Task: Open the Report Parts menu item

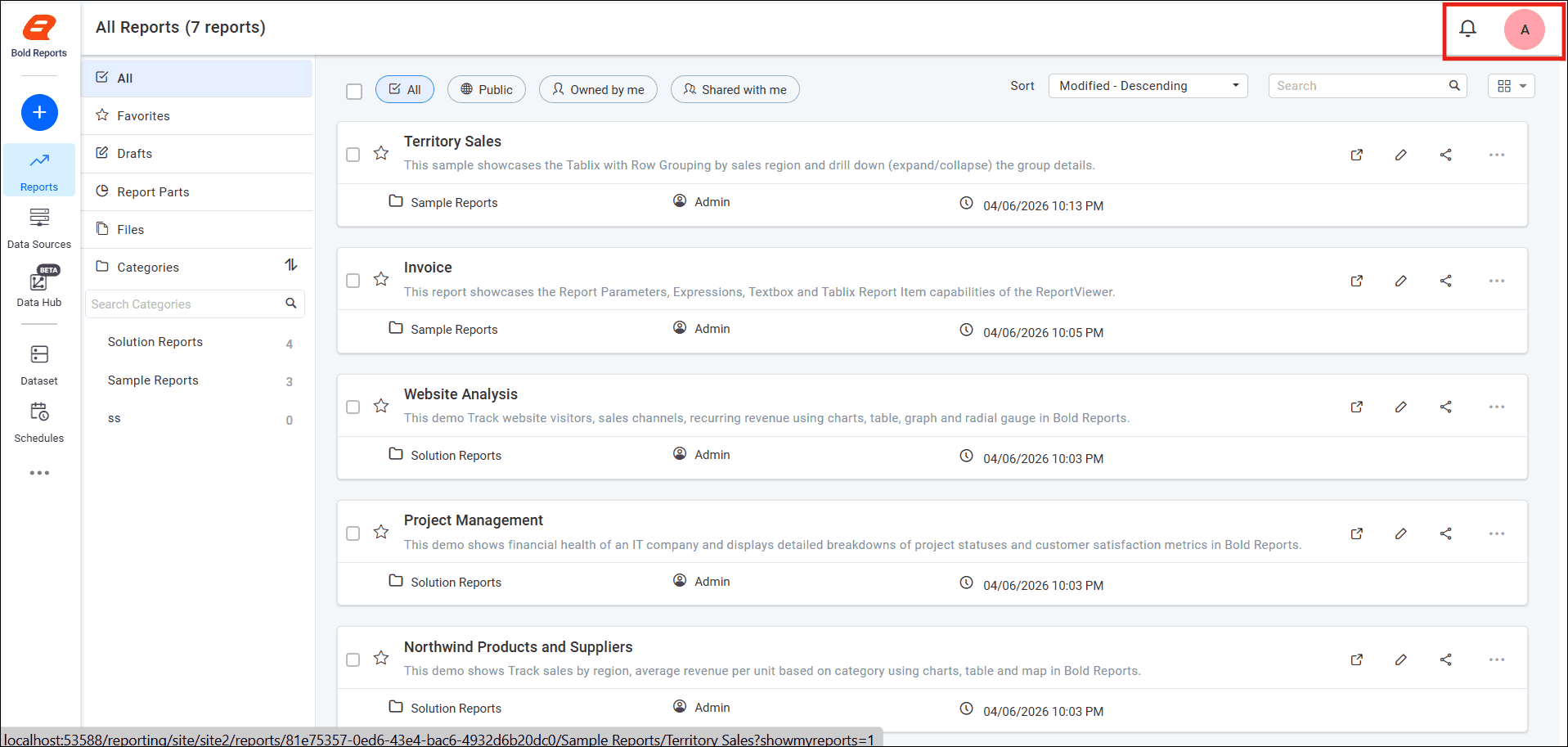Action: click(x=153, y=192)
